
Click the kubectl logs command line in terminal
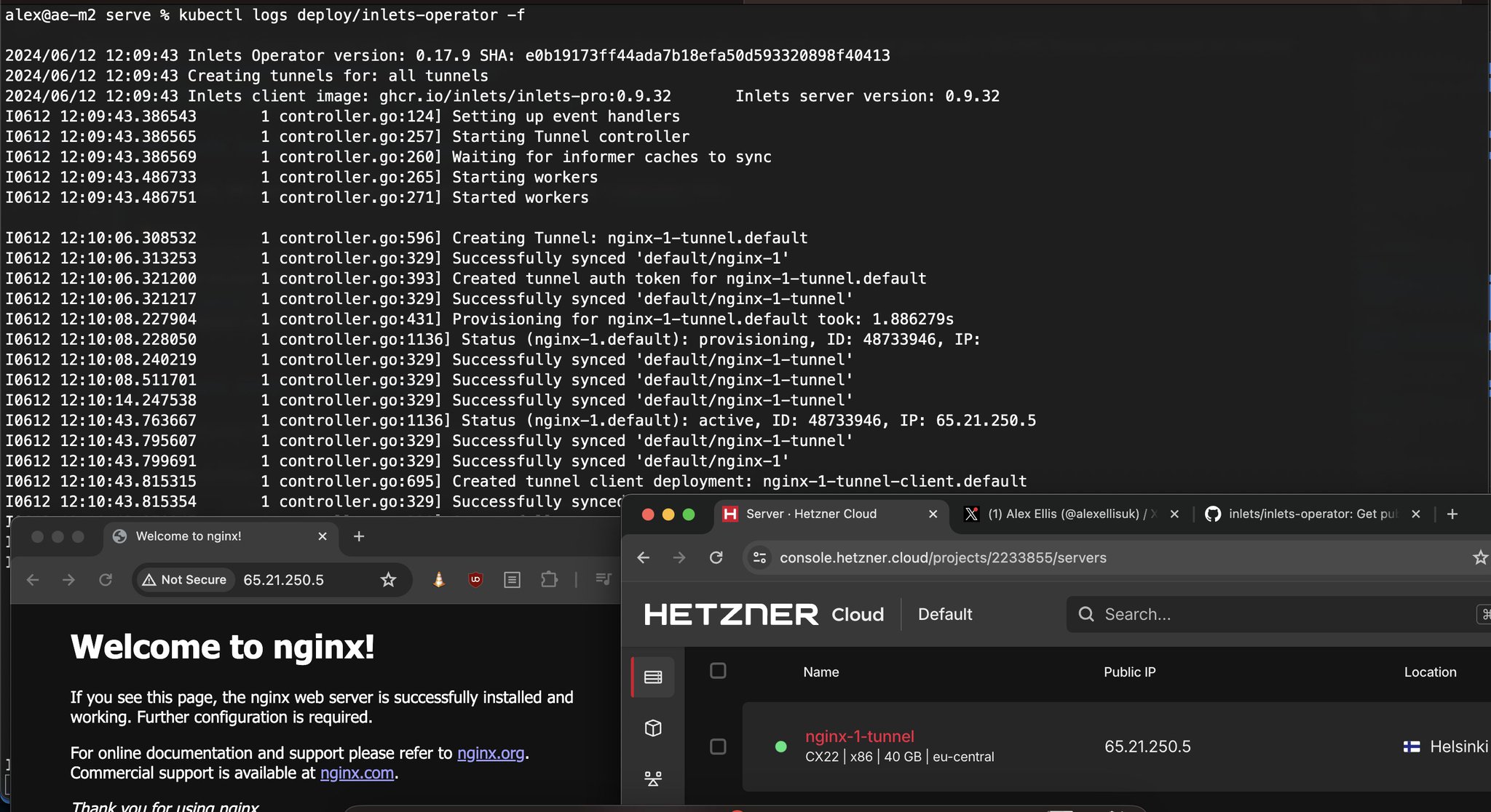[265, 15]
